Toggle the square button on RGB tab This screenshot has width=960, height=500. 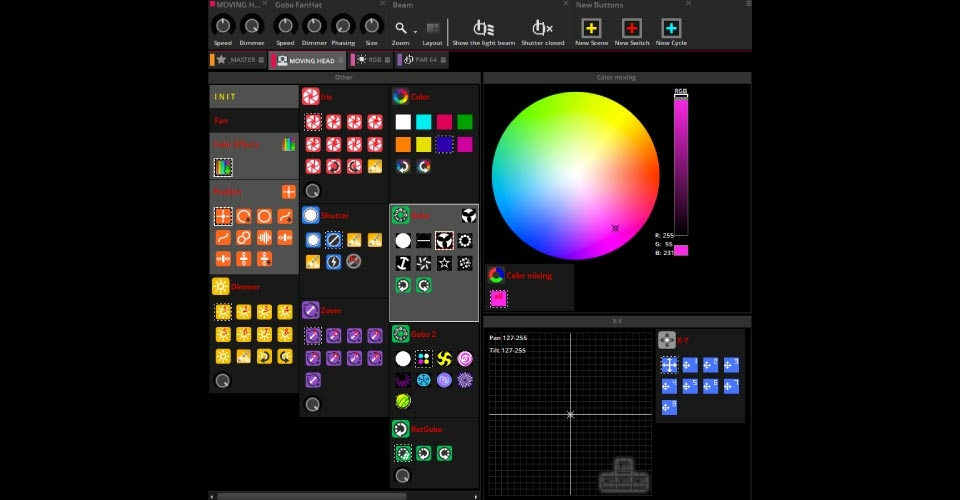point(388,61)
